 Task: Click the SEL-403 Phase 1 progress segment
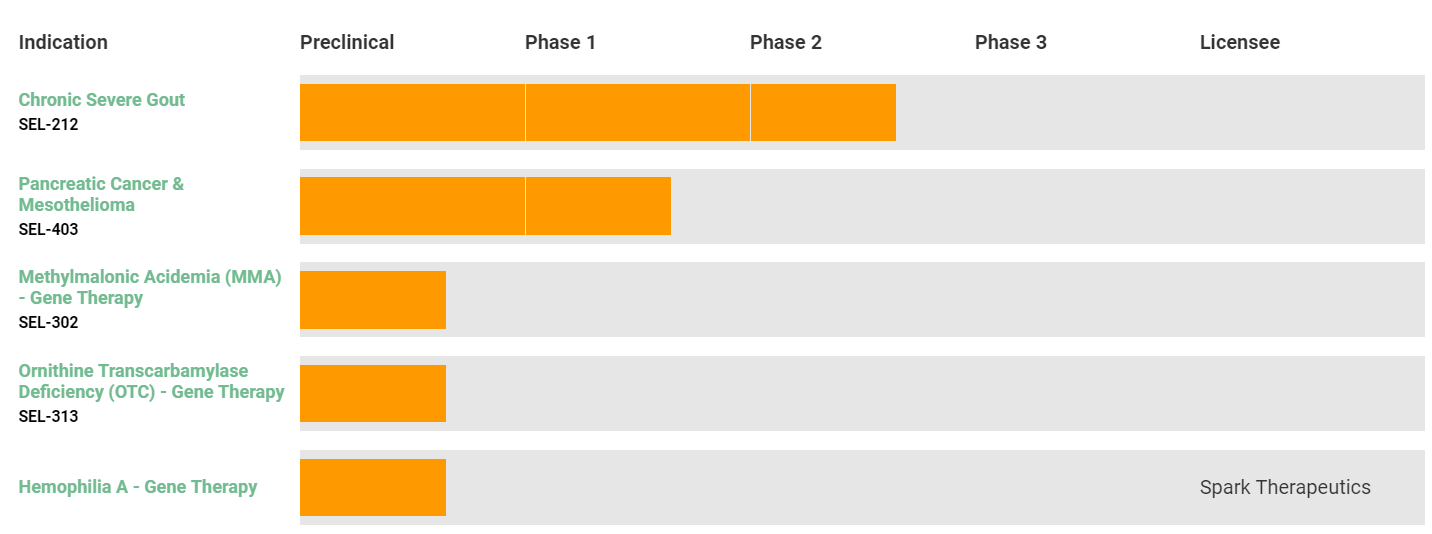[598, 206]
